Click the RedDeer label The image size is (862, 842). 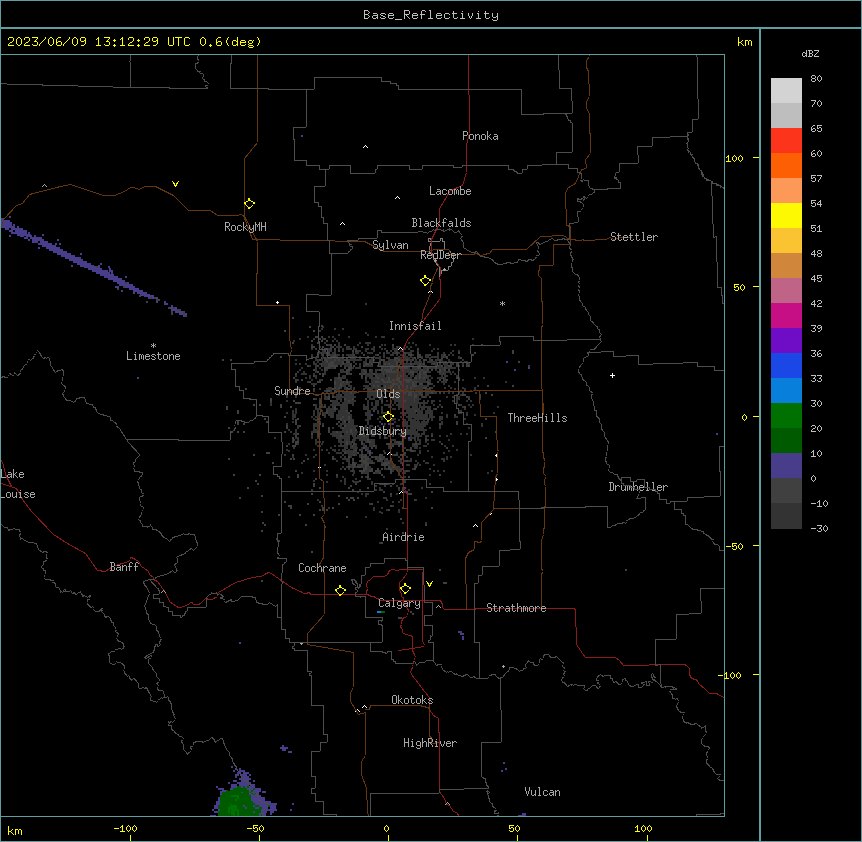440,255
